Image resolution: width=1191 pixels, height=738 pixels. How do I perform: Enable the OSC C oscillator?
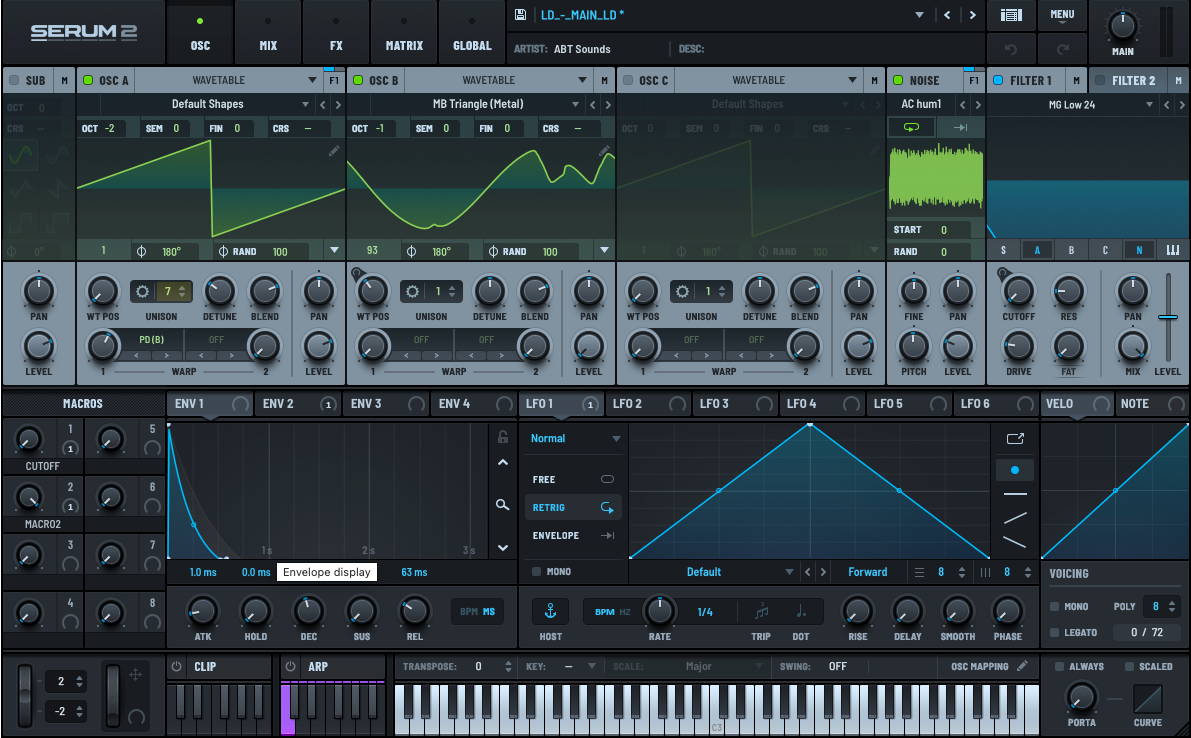tap(628, 80)
